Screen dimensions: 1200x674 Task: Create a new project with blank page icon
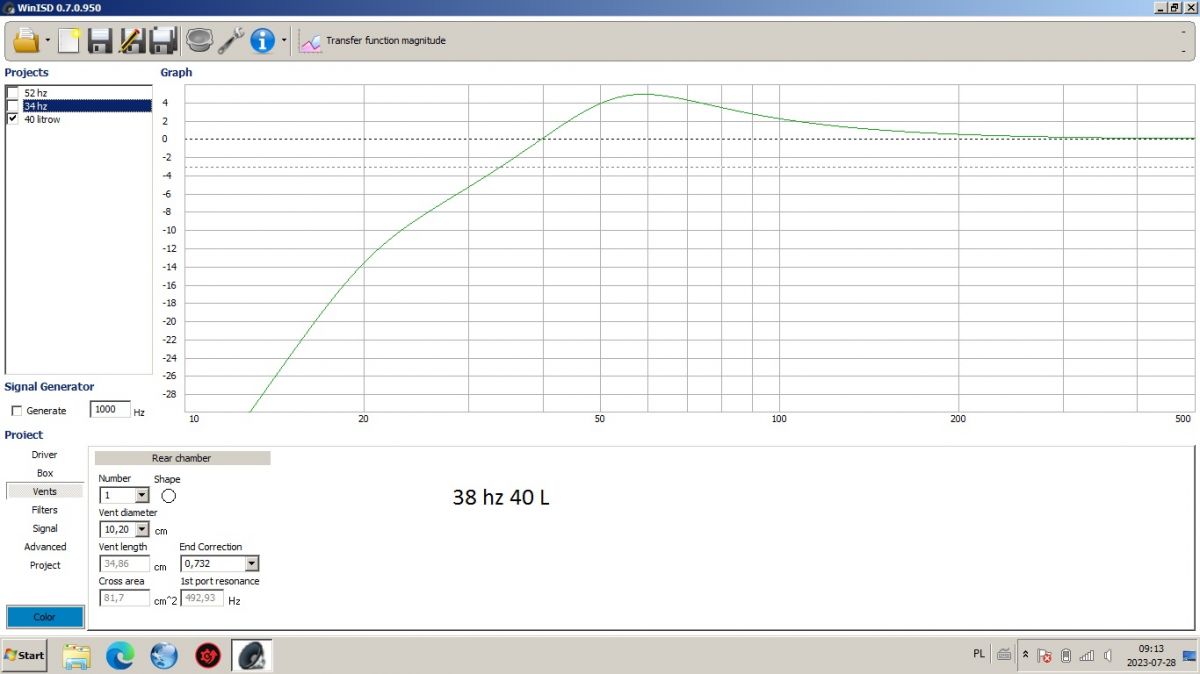tap(69, 41)
